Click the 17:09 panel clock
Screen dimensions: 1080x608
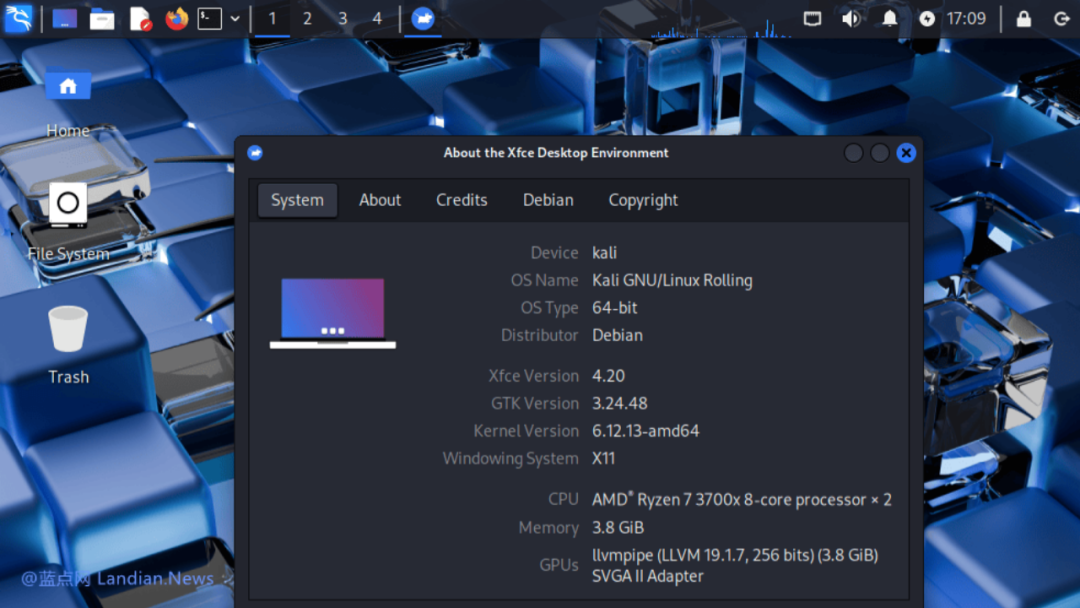966,19
